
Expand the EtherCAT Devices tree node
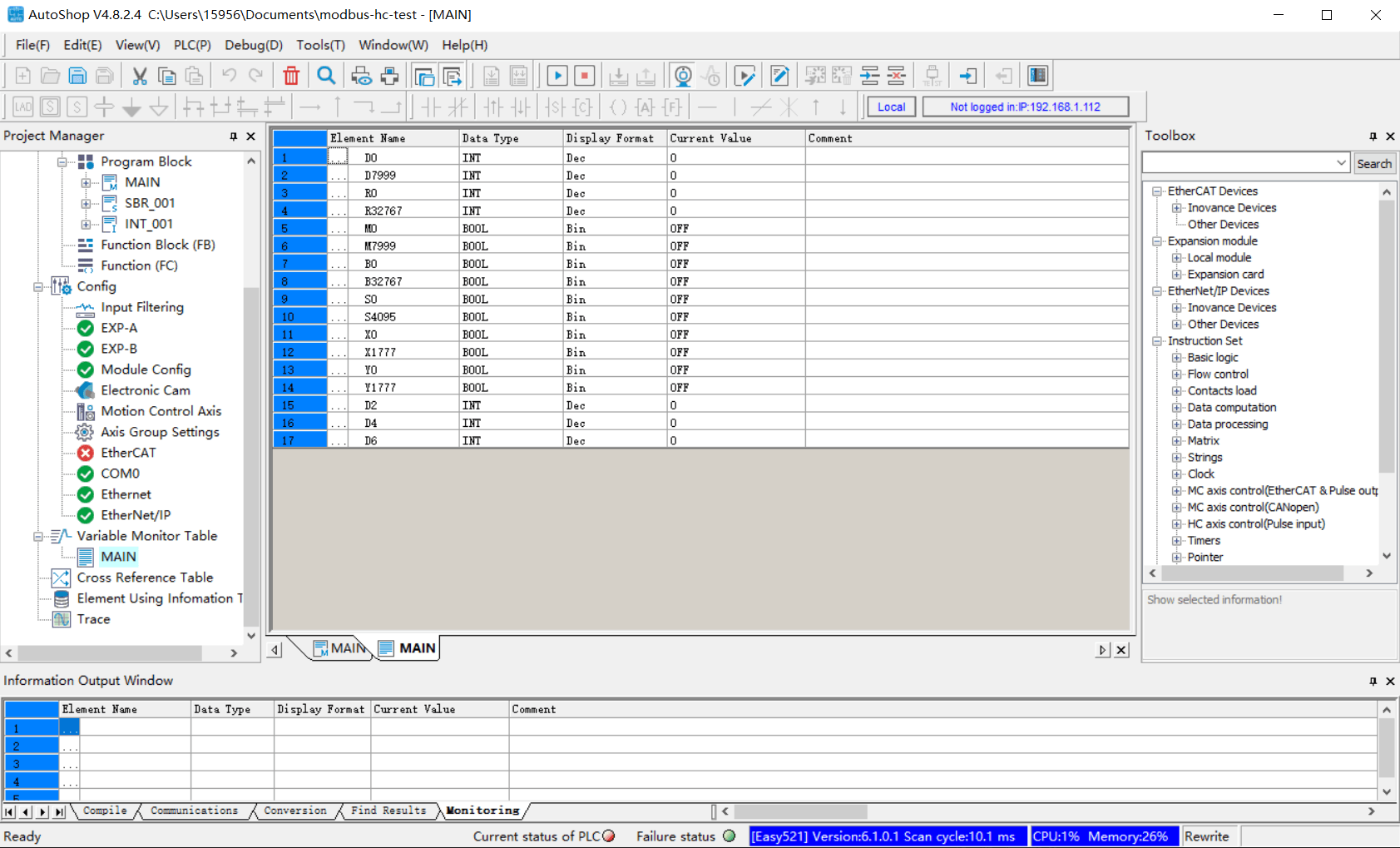[1158, 191]
